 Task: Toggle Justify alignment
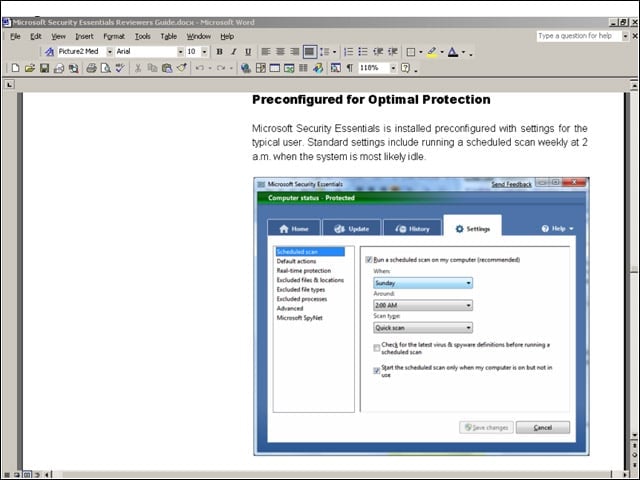pyautogui.click(x=309, y=52)
